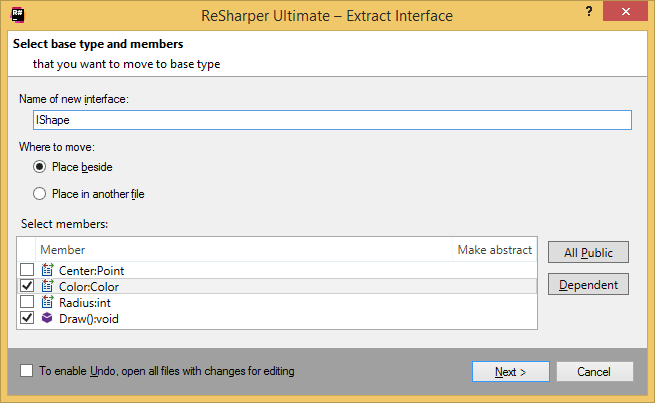Click the Draw():void method icon
This screenshot has width=655, height=403.
click(x=47, y=318)
